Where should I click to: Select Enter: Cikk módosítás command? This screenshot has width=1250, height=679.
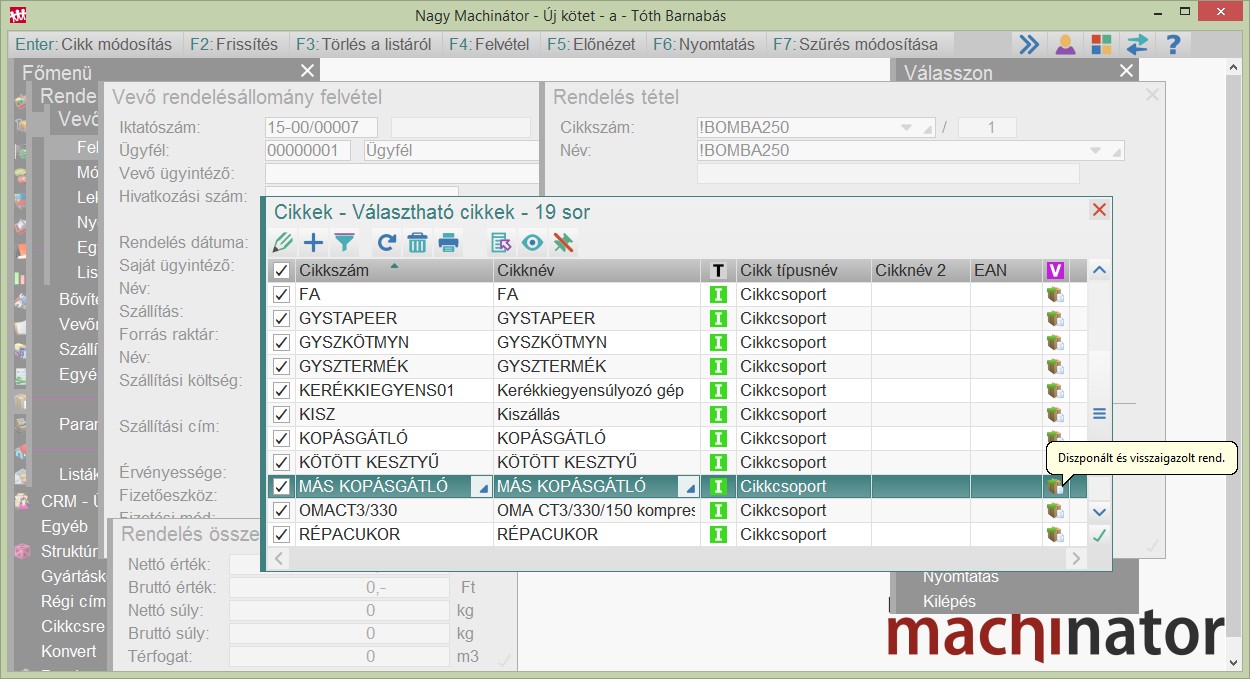94,44
